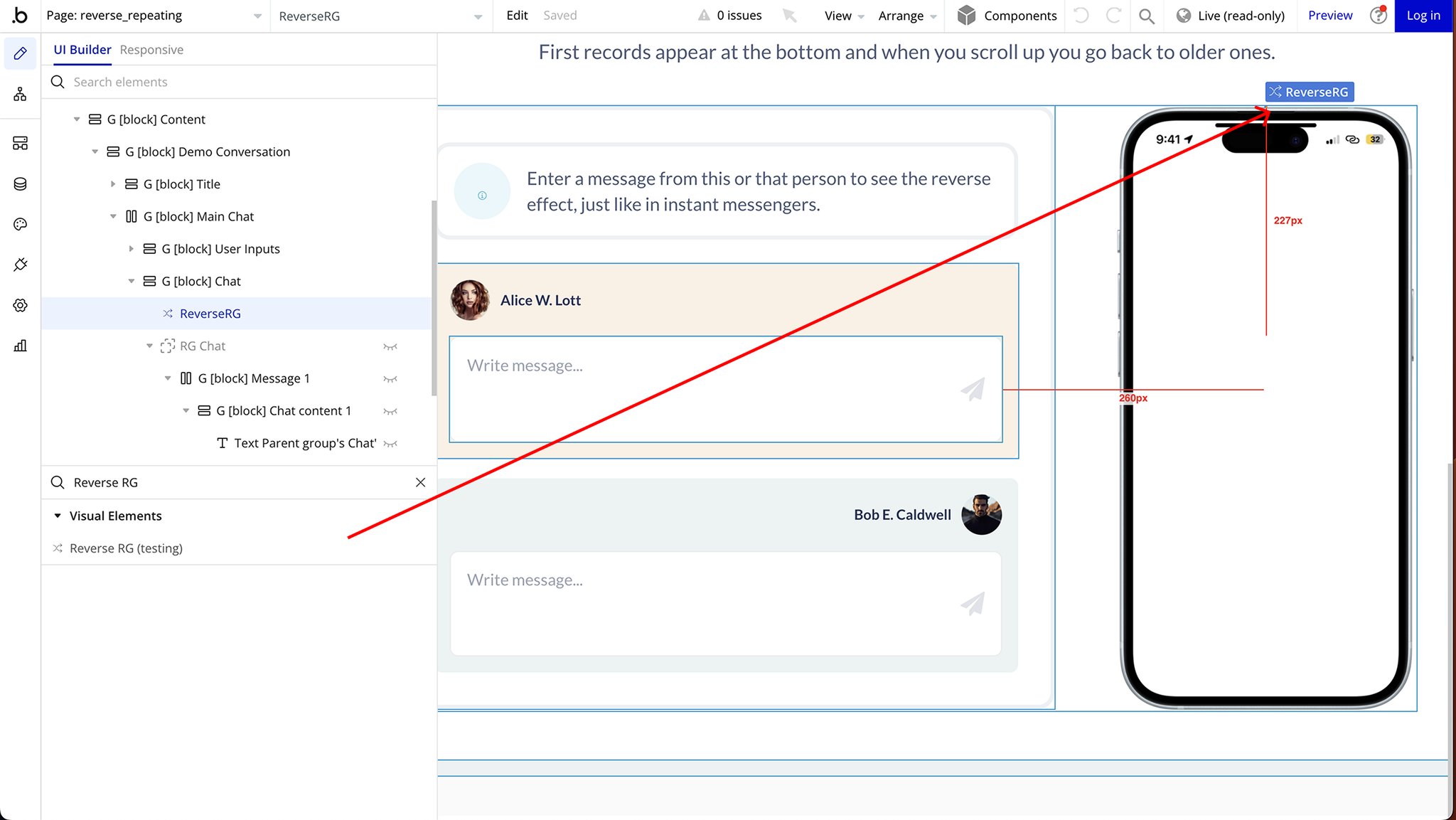Open the Workflow tab icon in sidebar
Screen dimensions: 1456x820
point(20,94)
